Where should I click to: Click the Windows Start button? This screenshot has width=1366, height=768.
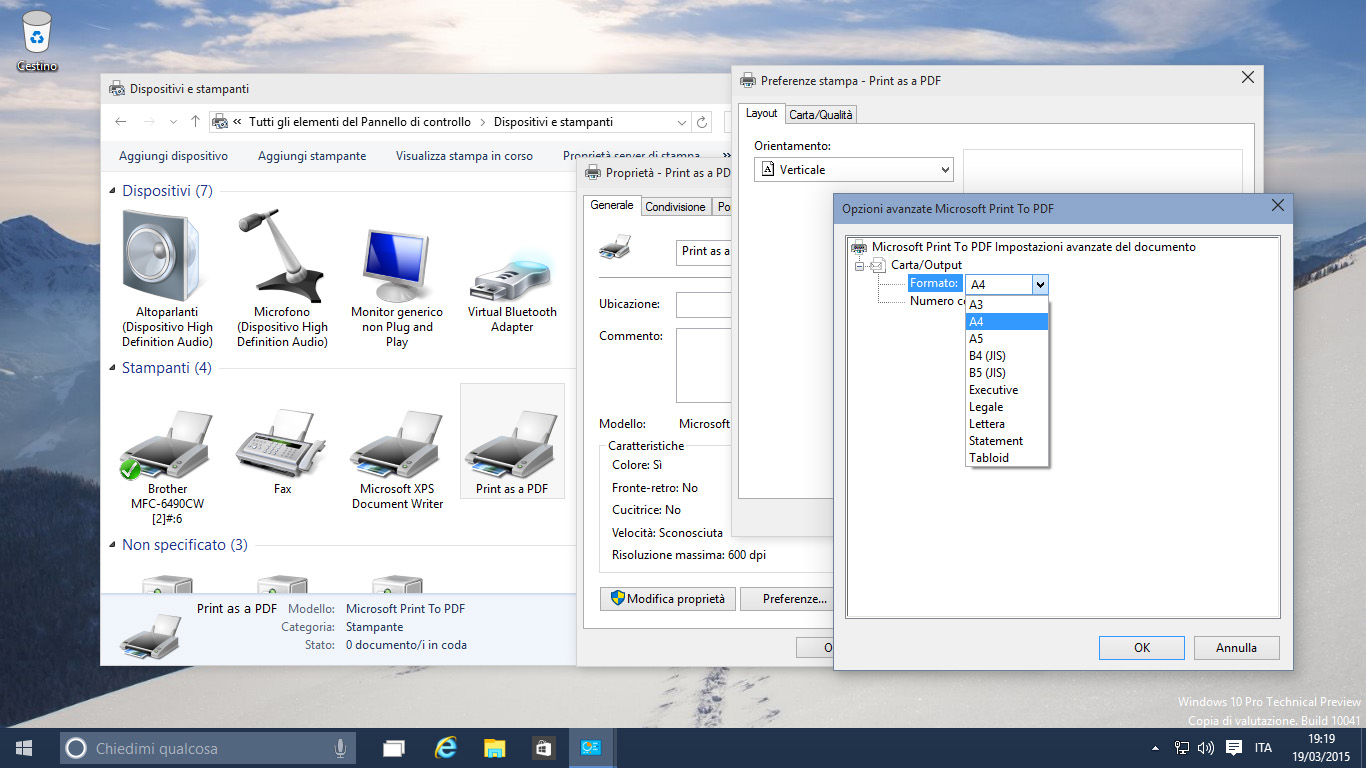click(x=24, y=748)
